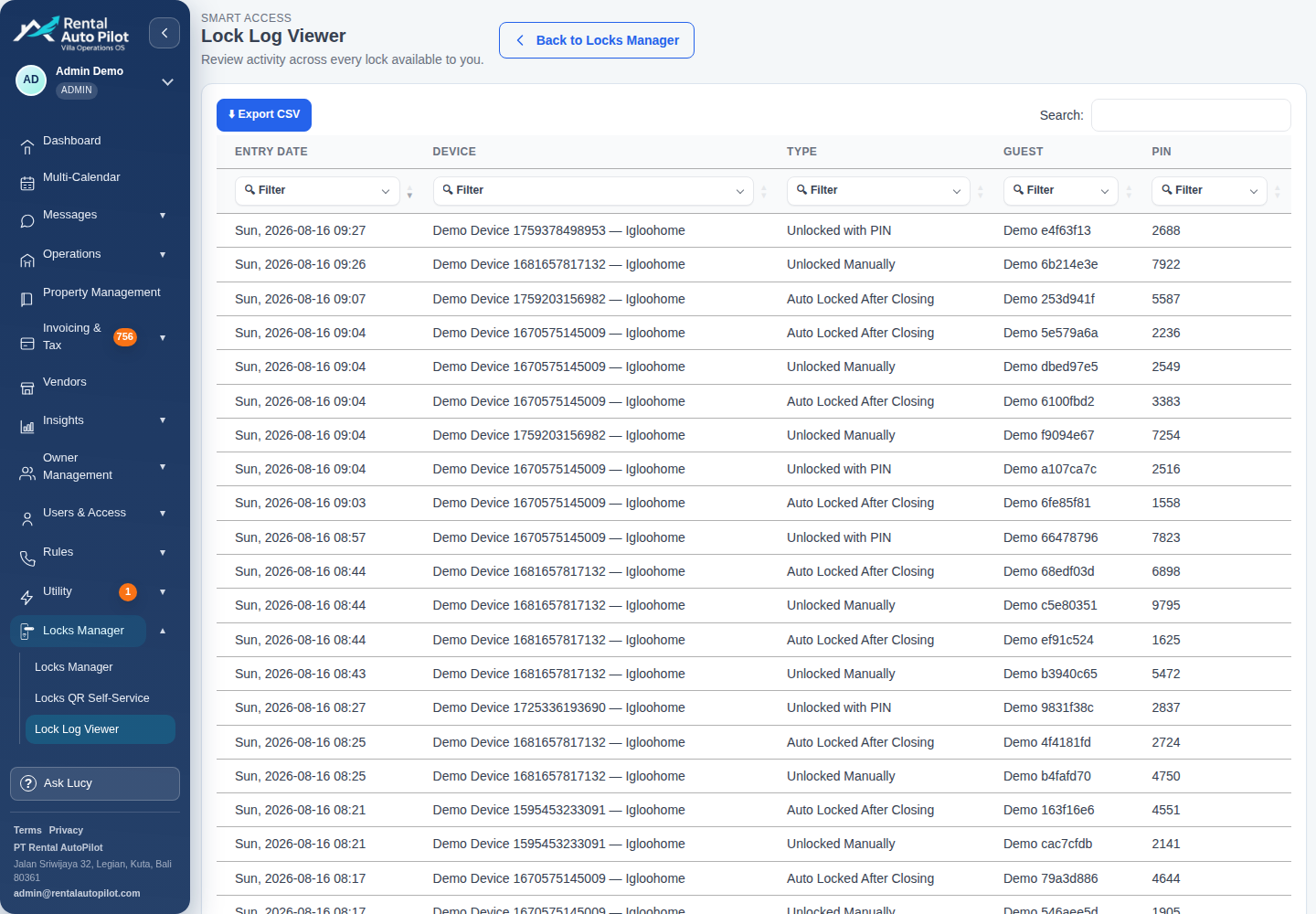
Task: Open Vendors from the sidebar
Action: (x=65, y=382)
